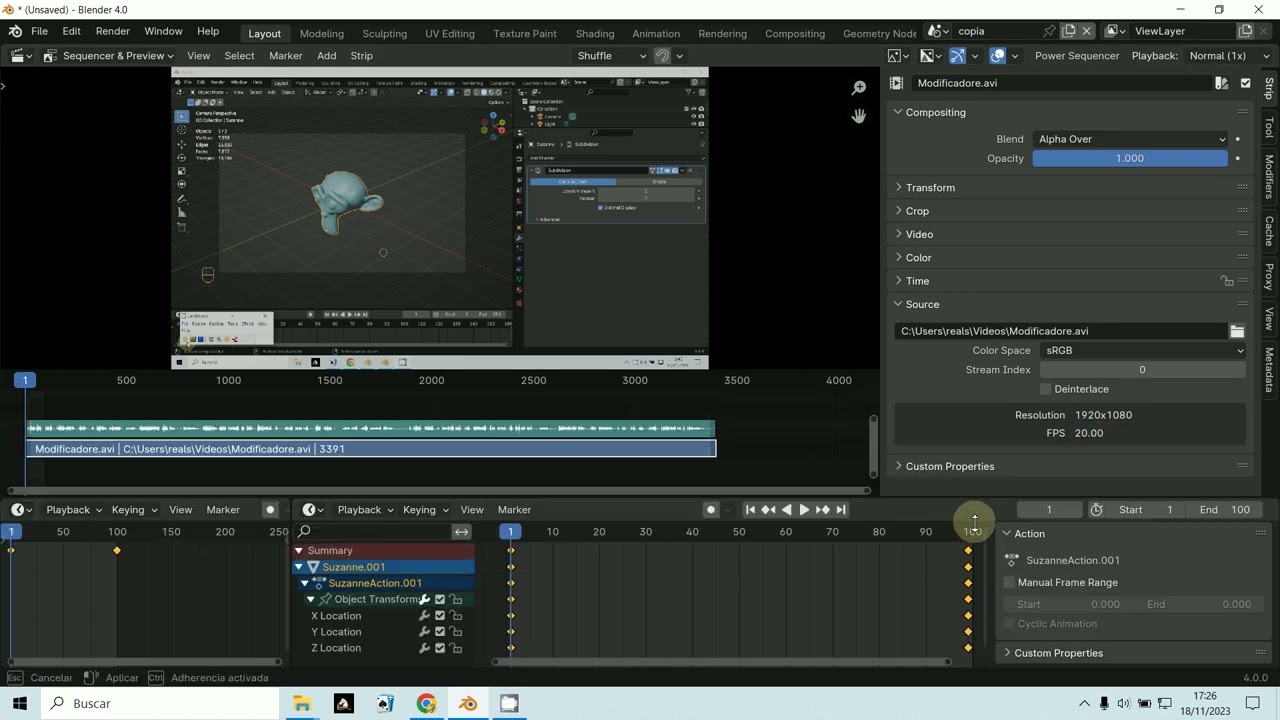1280x720 pixels.
Task: Click the preview range clock icon
Action: coord(1096,510)
